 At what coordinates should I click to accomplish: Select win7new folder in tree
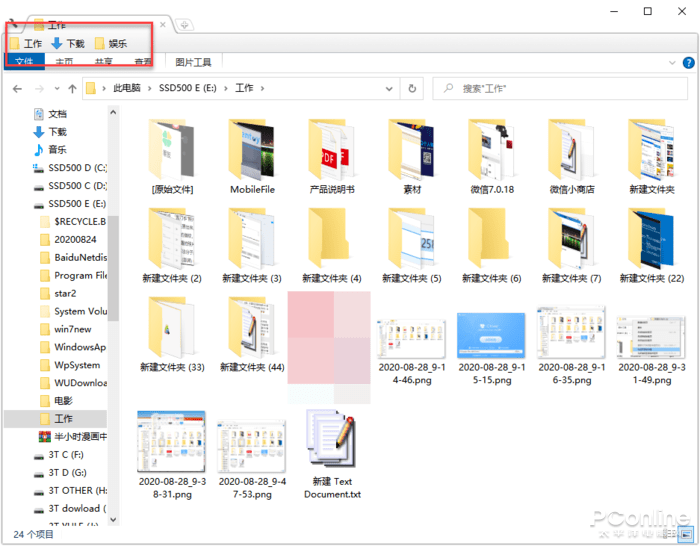(x=66, y=329)
